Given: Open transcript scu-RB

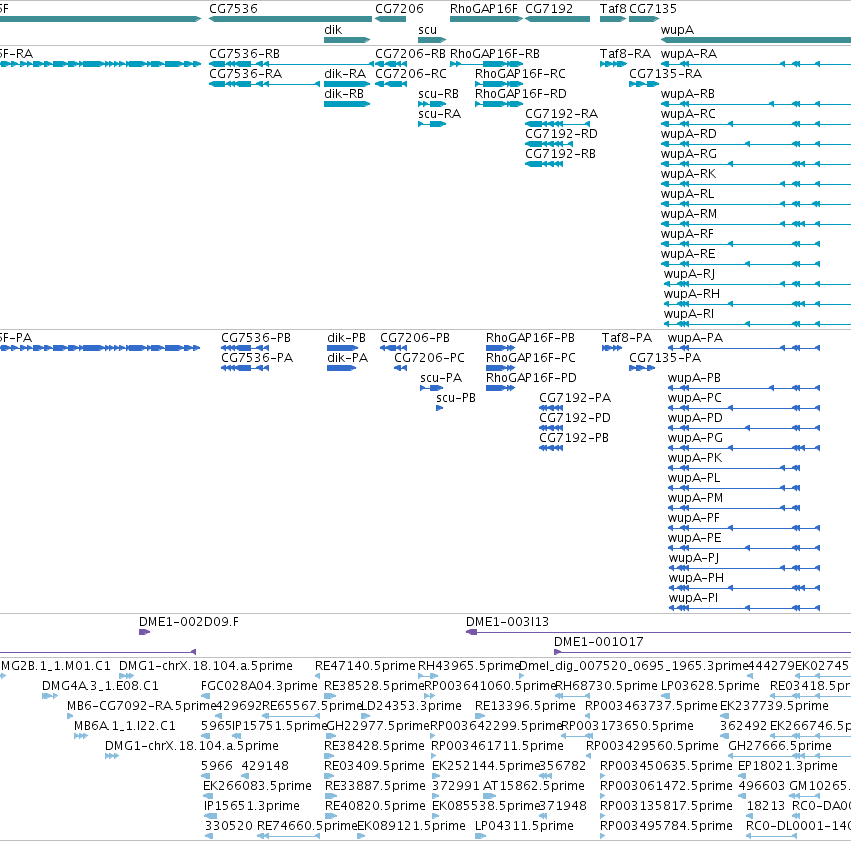Looking at the screenshot, I should (x=431, y=104).
